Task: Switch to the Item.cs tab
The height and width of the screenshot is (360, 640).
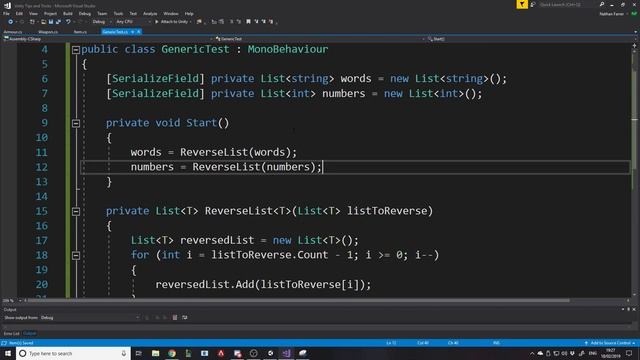Action: (80, 31)
